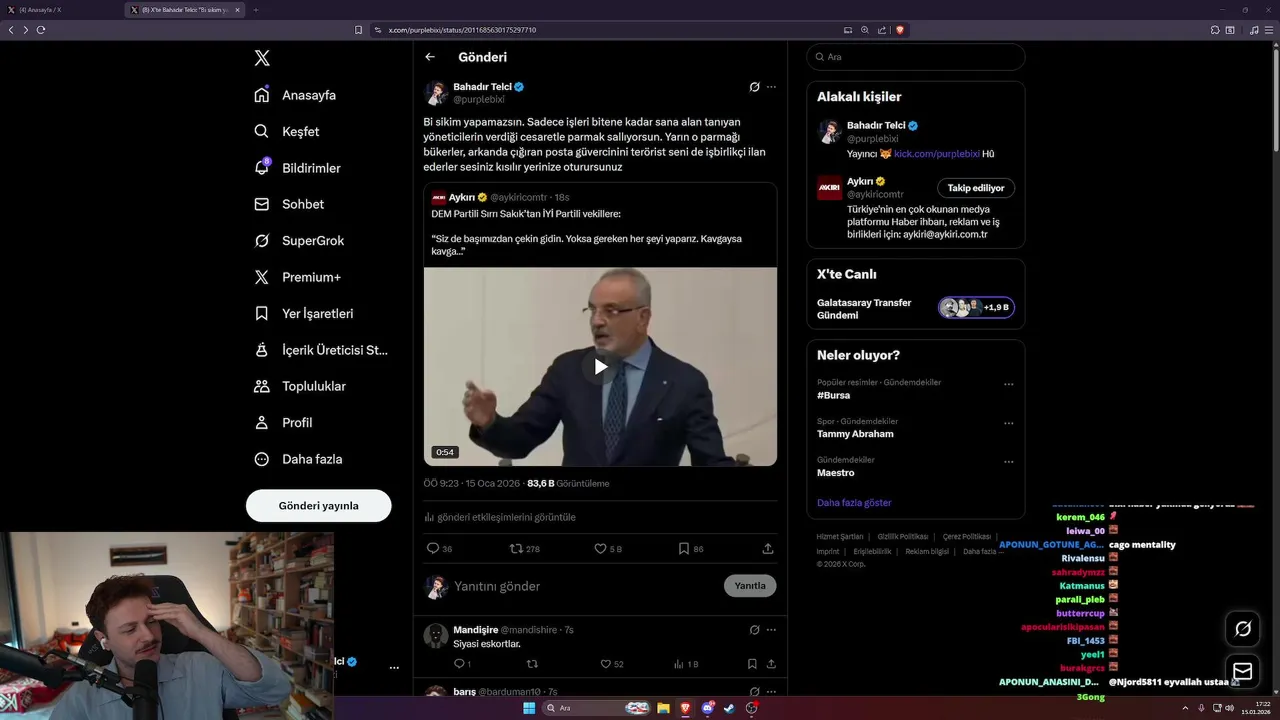This screenshot has width=1280, height=720.
Task: Play the embedded video
Action: pyautogui.click(x=600, y=366)
